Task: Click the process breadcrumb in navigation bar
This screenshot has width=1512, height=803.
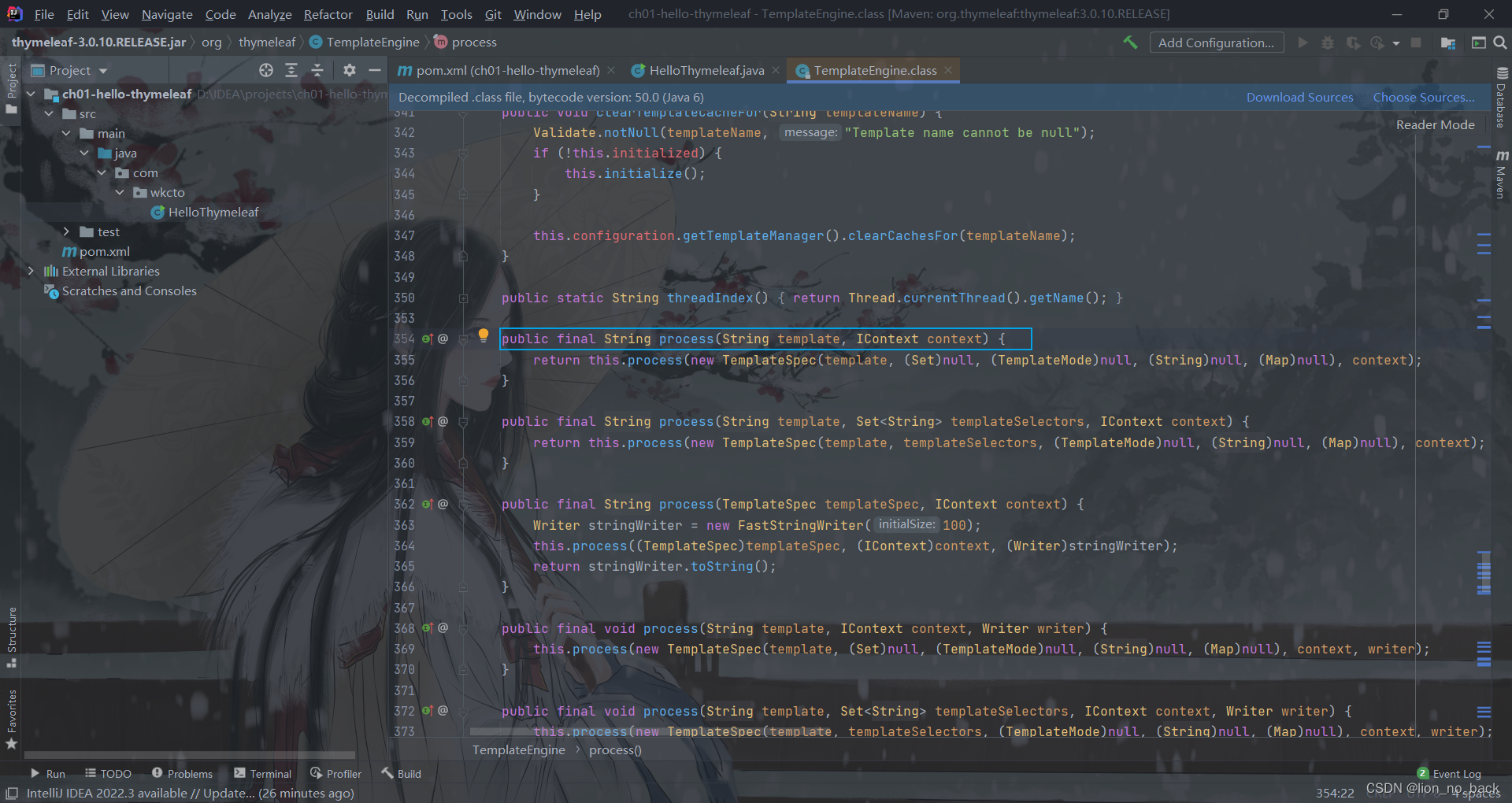Action: tap(465, 42)
